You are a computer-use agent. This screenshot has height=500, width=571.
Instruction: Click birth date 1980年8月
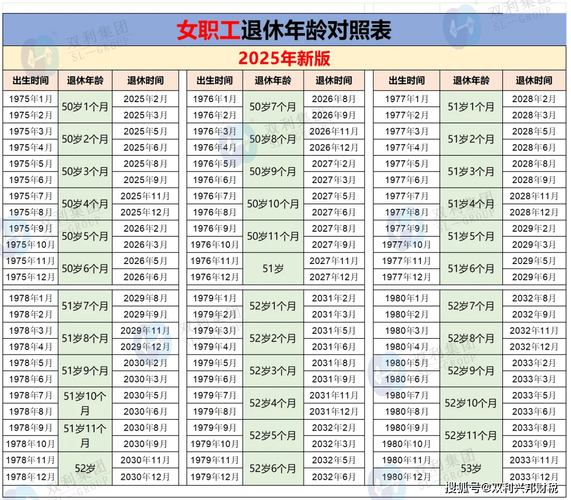click(x=407, y=412)
